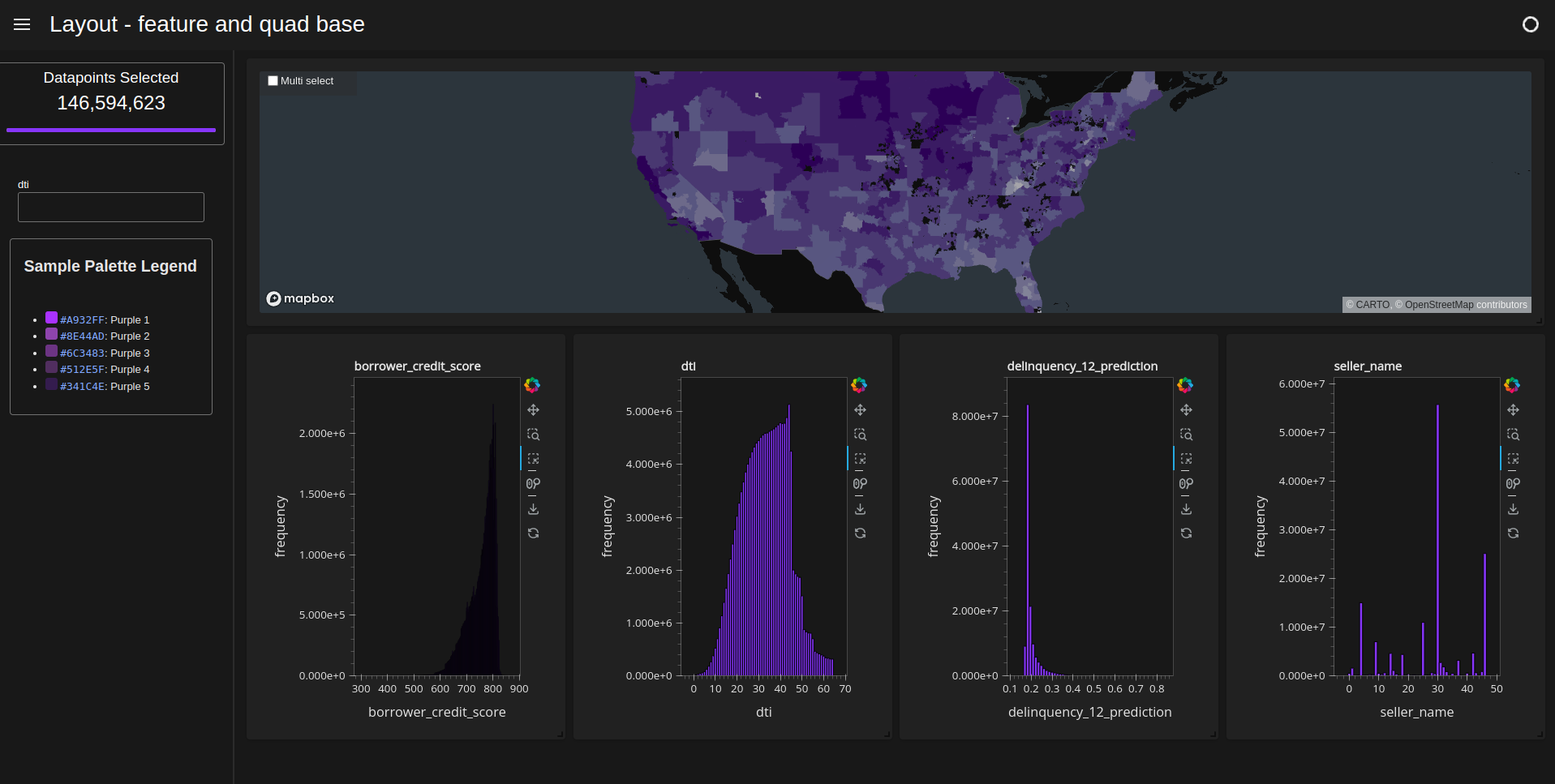Select Box Zoom tool on seller_name chart

click(x=1513, y=435)
